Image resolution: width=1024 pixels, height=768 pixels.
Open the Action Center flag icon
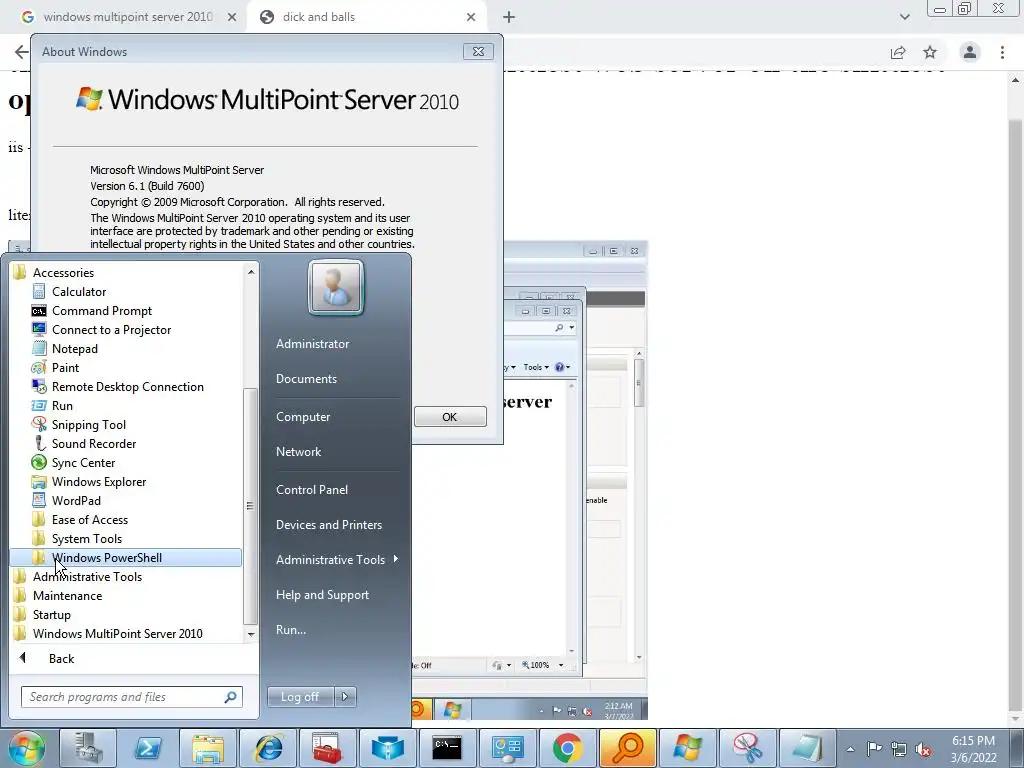[x=874, y=749]
